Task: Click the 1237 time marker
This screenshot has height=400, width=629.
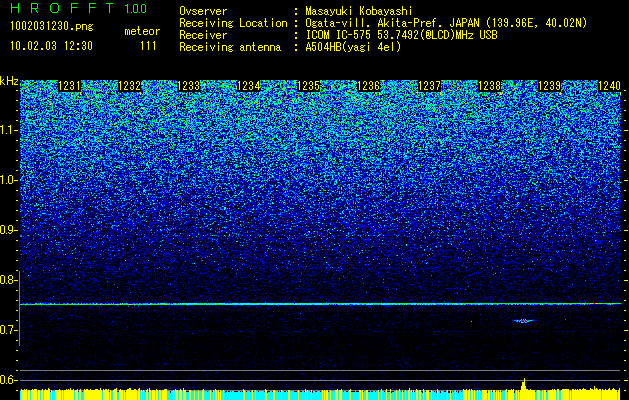Action: 429,86
